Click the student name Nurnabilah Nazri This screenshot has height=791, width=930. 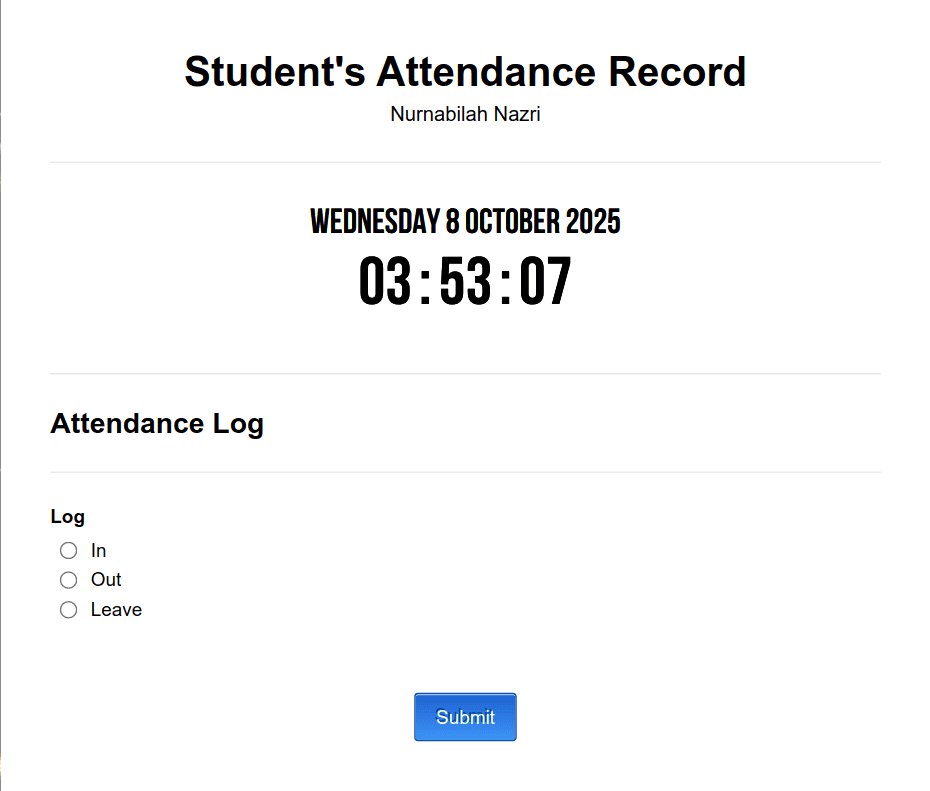coord(465,114)
